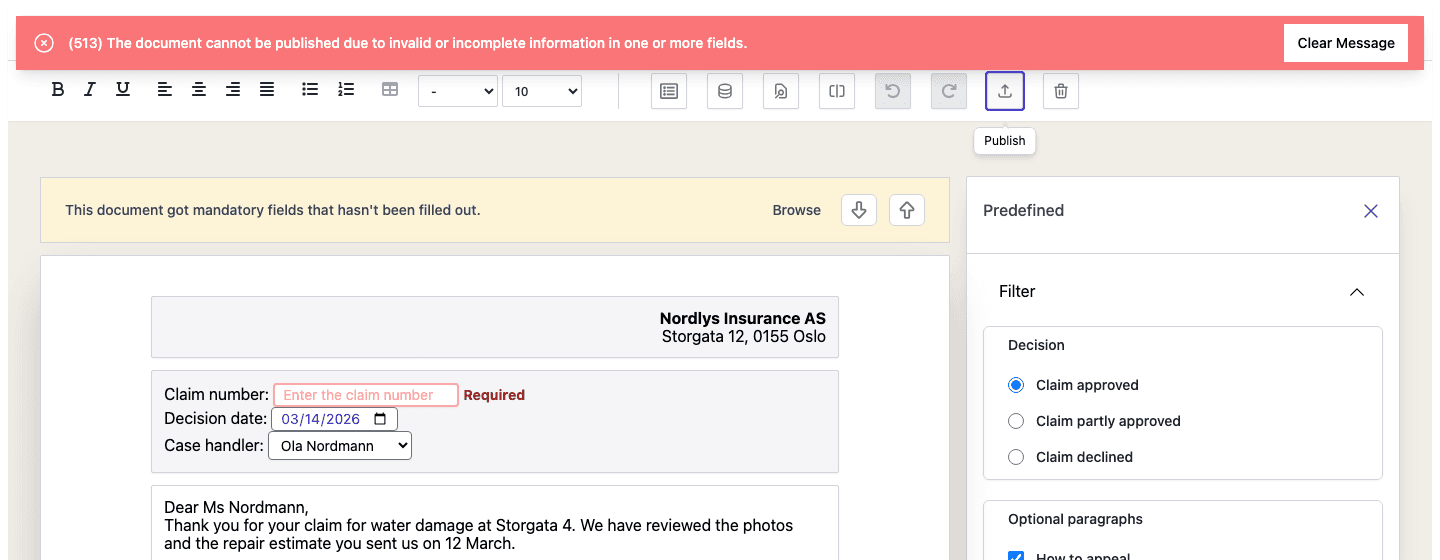Click Clear Message button

(1346, 43)
